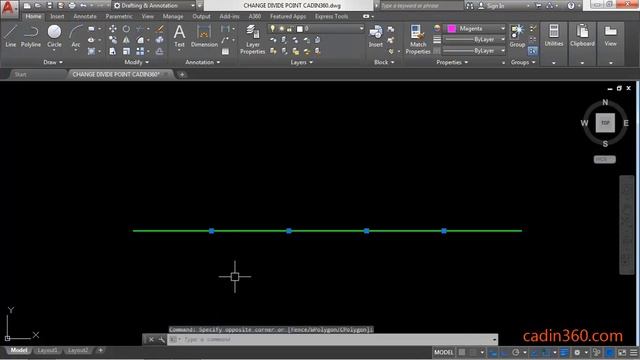Viewport: 640px width, 360px height.
Task: Toggle polar tracking in status bar
Action: [x=516, y=352]
